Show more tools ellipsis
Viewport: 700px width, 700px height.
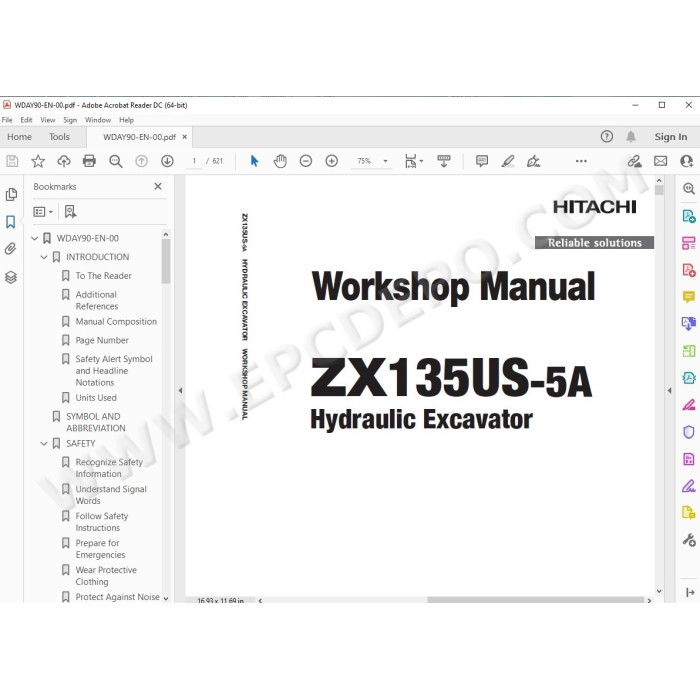click(x=581, y=161)
